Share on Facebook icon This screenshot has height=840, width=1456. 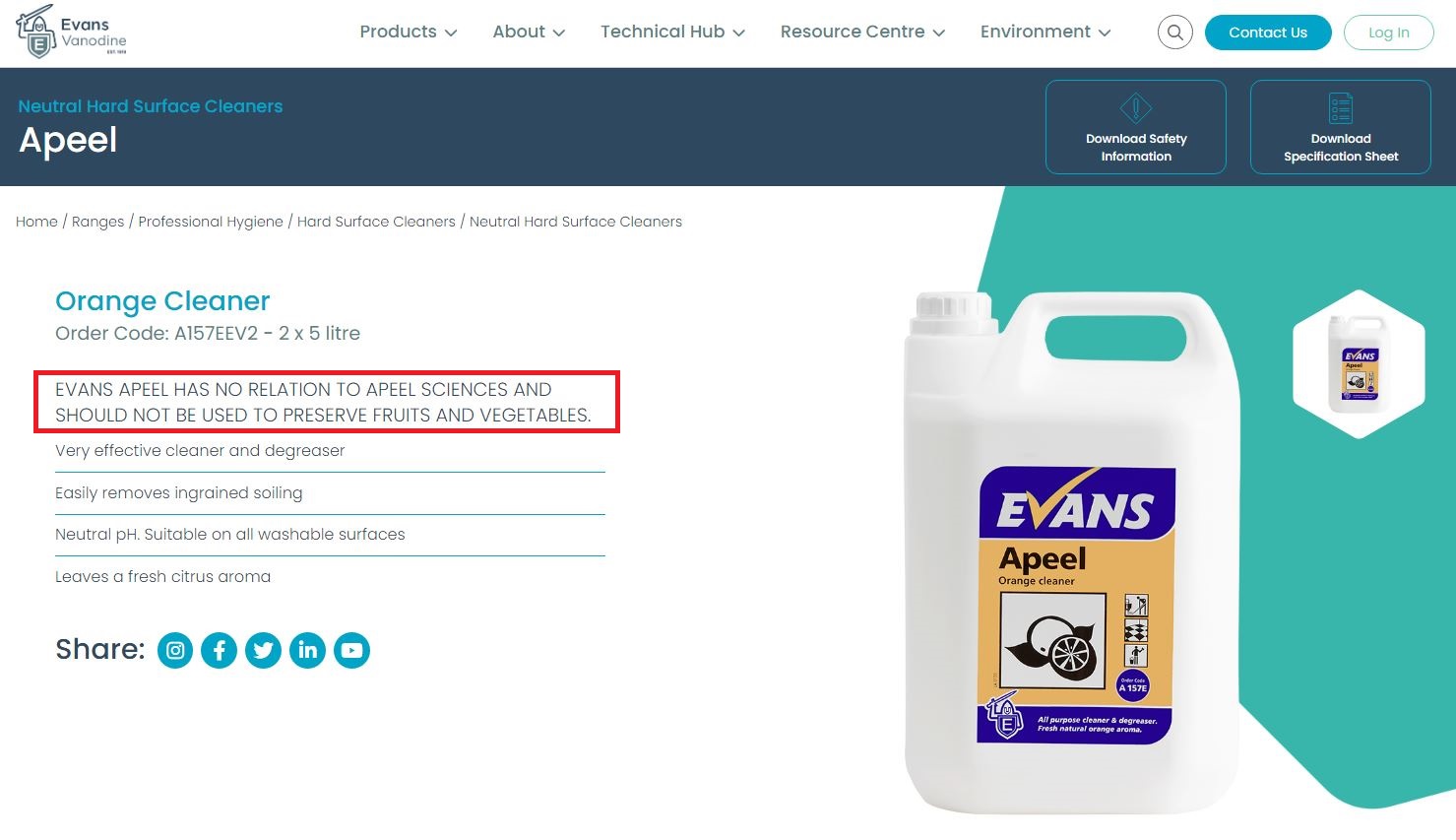(220, 650)
